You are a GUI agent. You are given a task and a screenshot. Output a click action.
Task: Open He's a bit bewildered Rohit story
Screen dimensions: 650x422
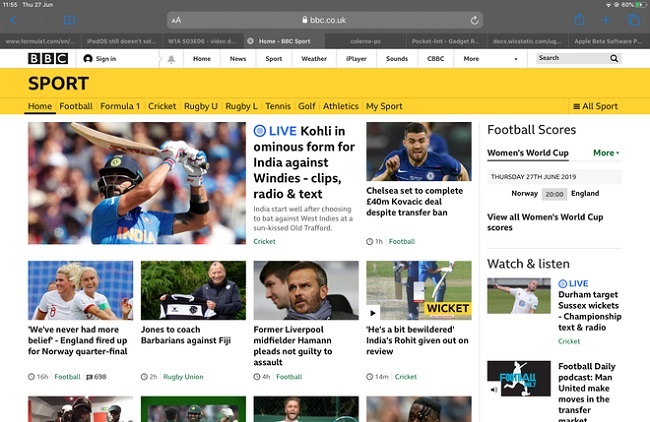pyautogui.click(x=417, y=340)
